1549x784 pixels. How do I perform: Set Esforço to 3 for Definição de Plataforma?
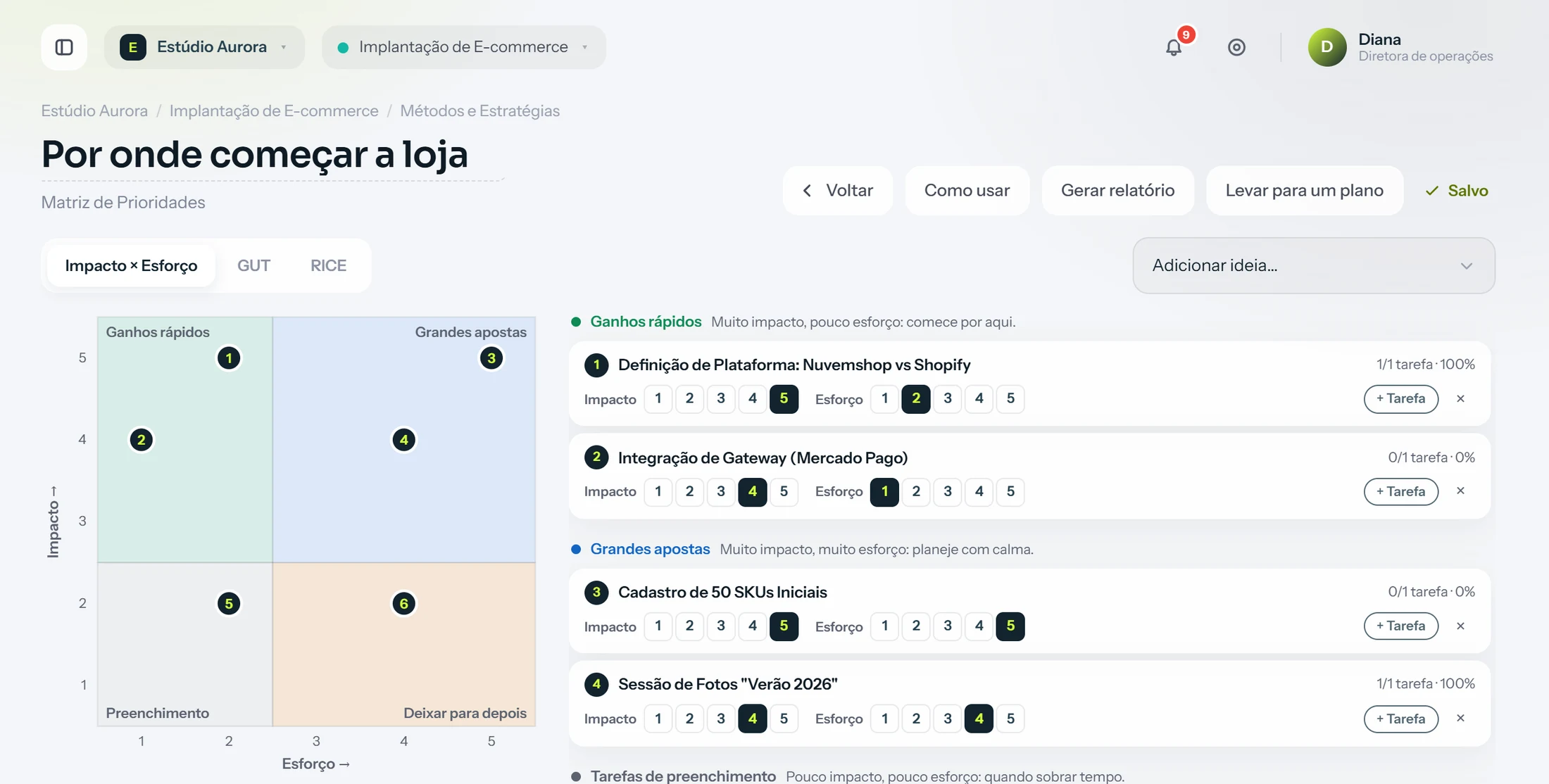[x=948, y=398]
